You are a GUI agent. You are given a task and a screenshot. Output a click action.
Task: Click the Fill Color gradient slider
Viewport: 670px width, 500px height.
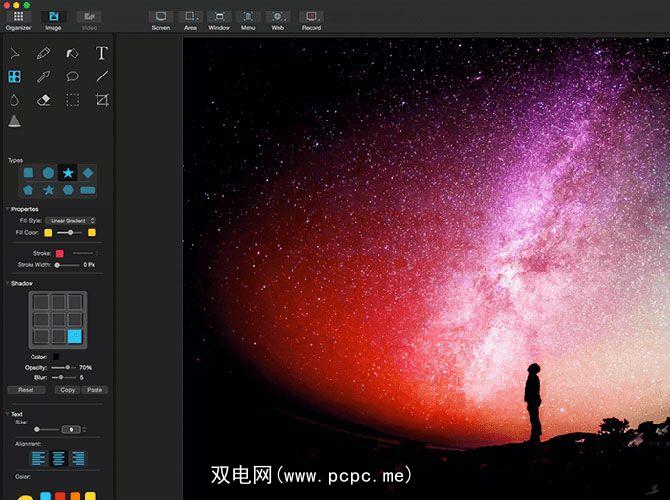(70, 232)
